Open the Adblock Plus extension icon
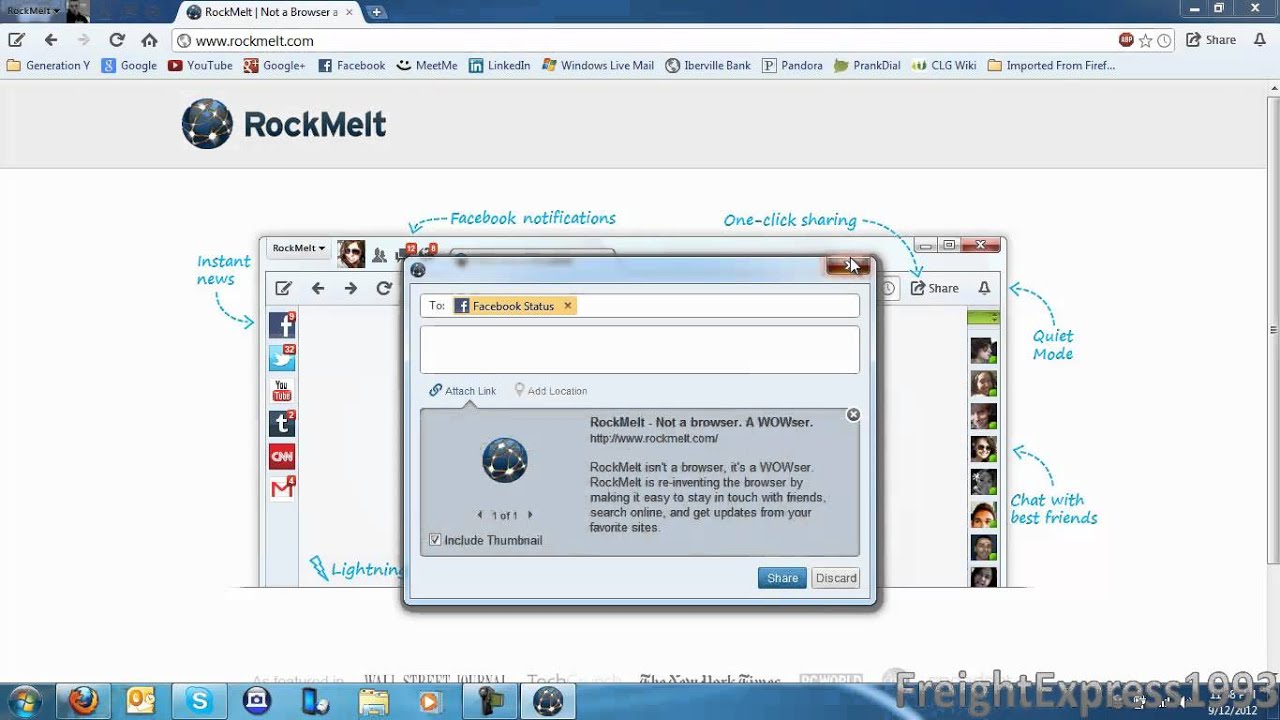 click(x=1127, y=40)
